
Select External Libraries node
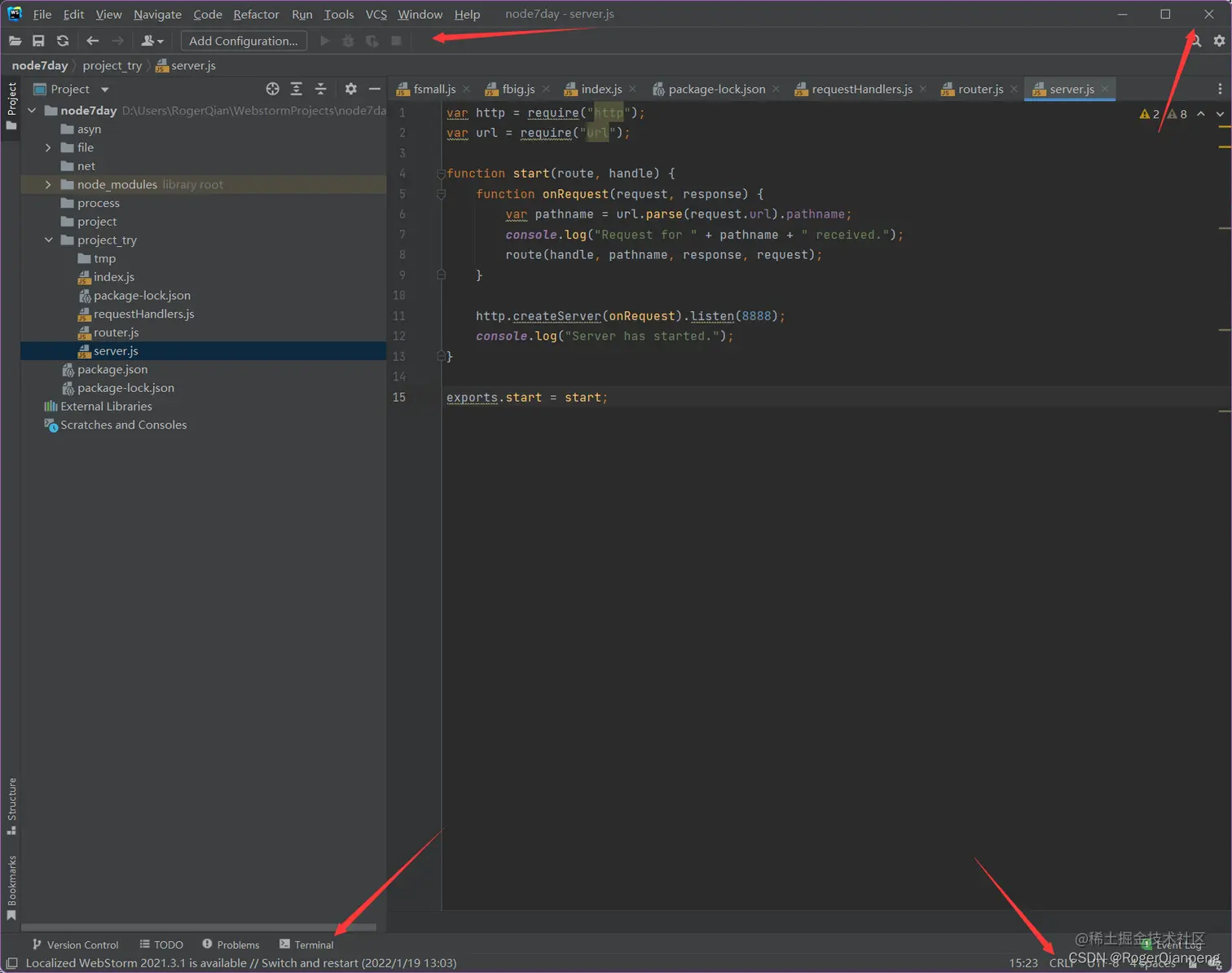pyautogui.click(x=106, y=407)
